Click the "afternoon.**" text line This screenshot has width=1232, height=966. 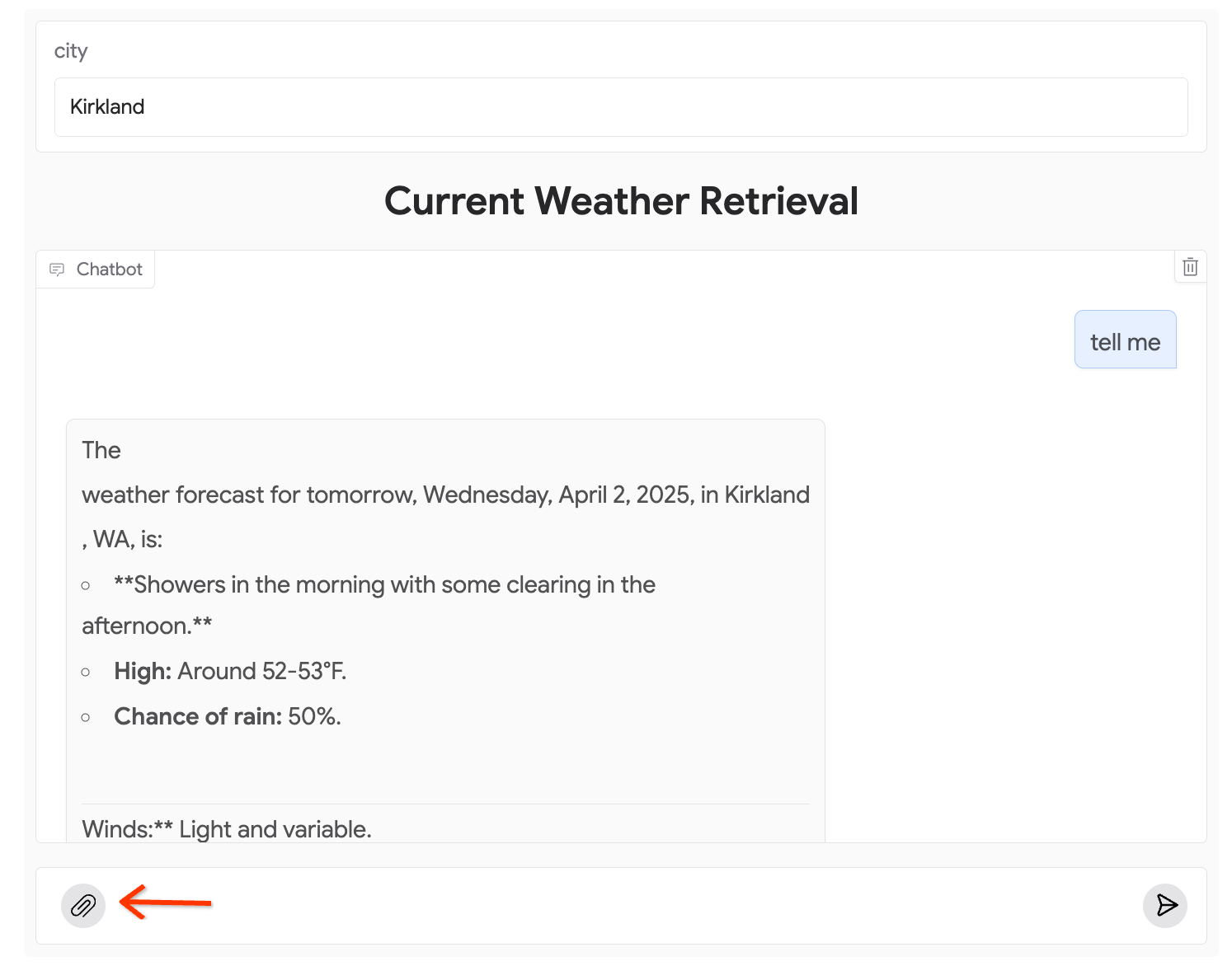tap(147, 626)
